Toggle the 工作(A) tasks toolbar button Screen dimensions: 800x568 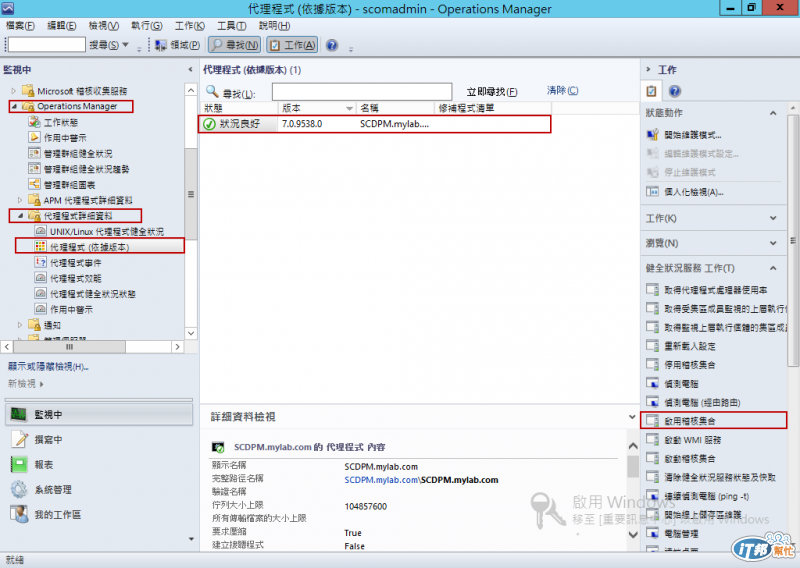click(292, 45)
